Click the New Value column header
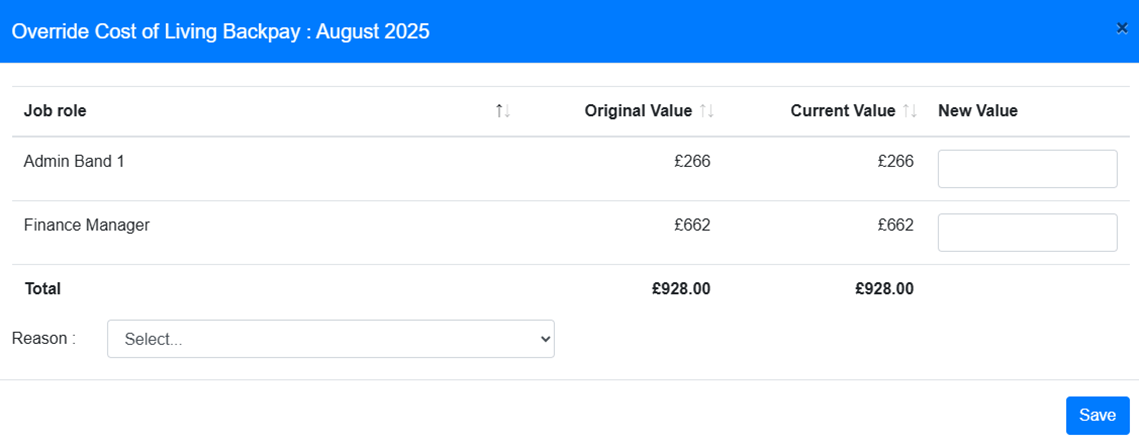The width and height of the screenshot is (1139, 443). [978, 111]
